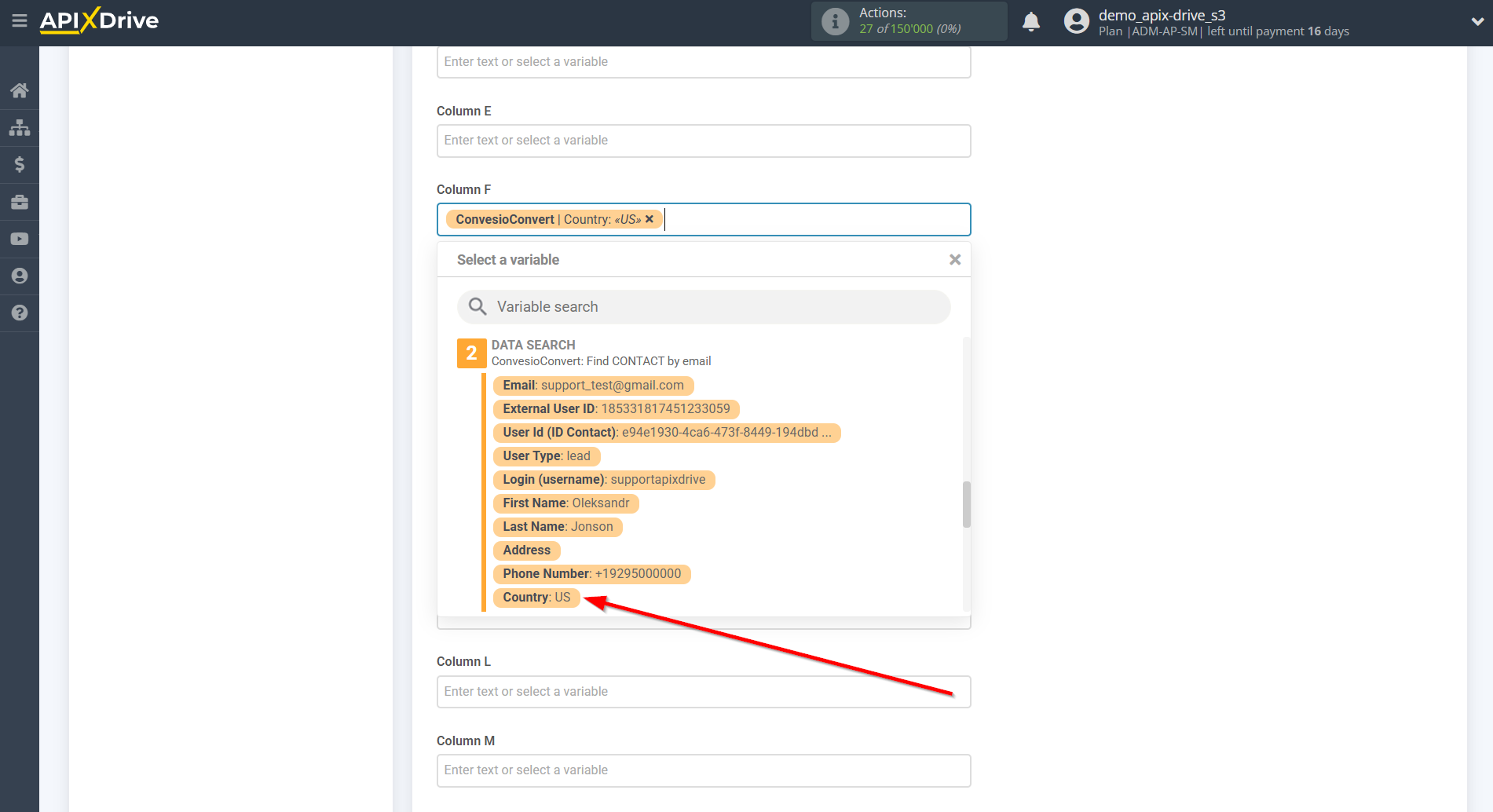
Task: Expand the account dropdown chevron
Action: (x=1477, y=22)
